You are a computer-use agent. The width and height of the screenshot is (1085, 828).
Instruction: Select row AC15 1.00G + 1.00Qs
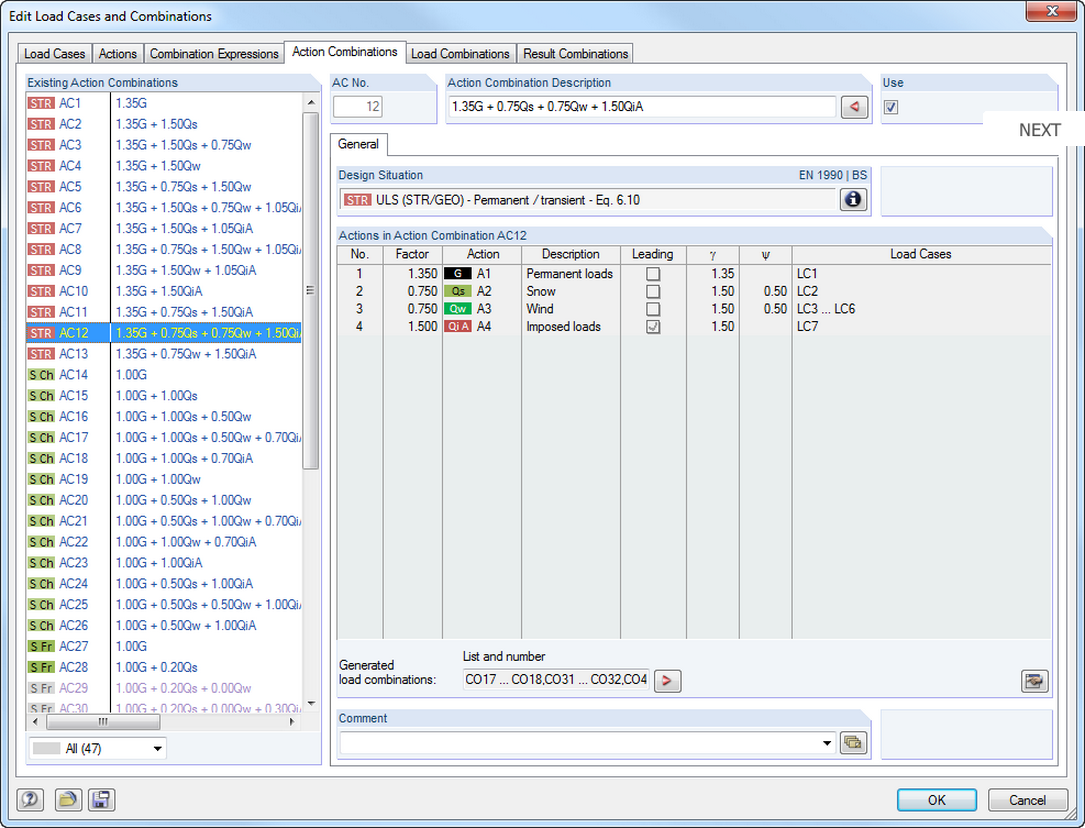[x=164, y=396]
